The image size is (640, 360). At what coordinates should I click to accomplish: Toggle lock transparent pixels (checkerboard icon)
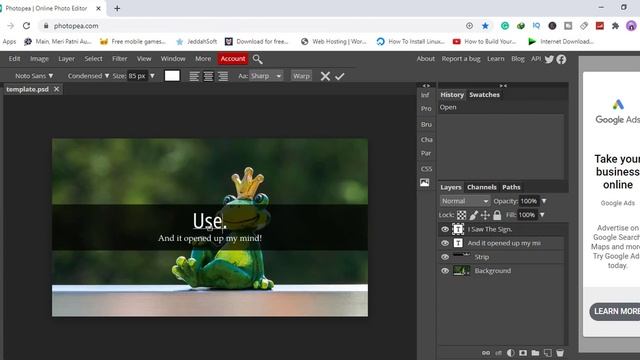(x=461, y=215)
